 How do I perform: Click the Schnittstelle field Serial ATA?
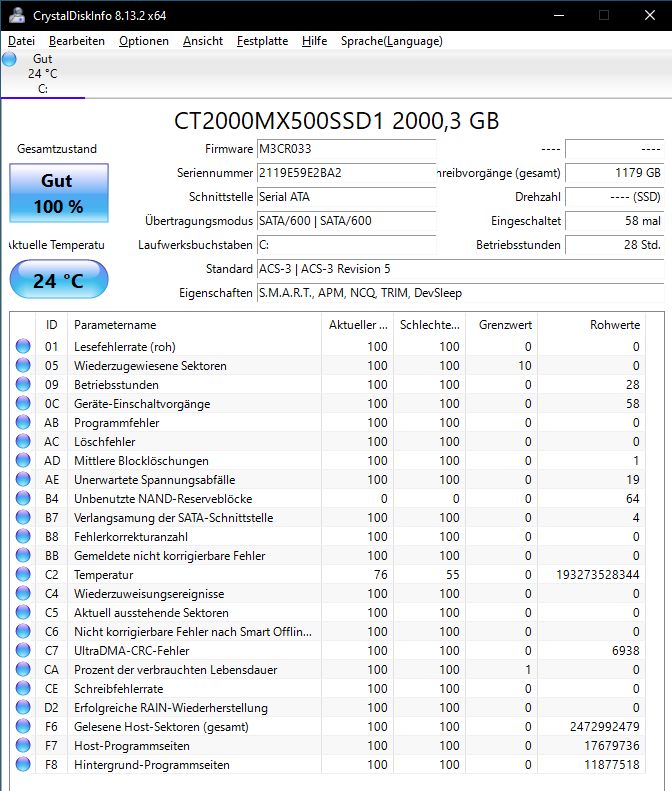[x=346, y=197]
